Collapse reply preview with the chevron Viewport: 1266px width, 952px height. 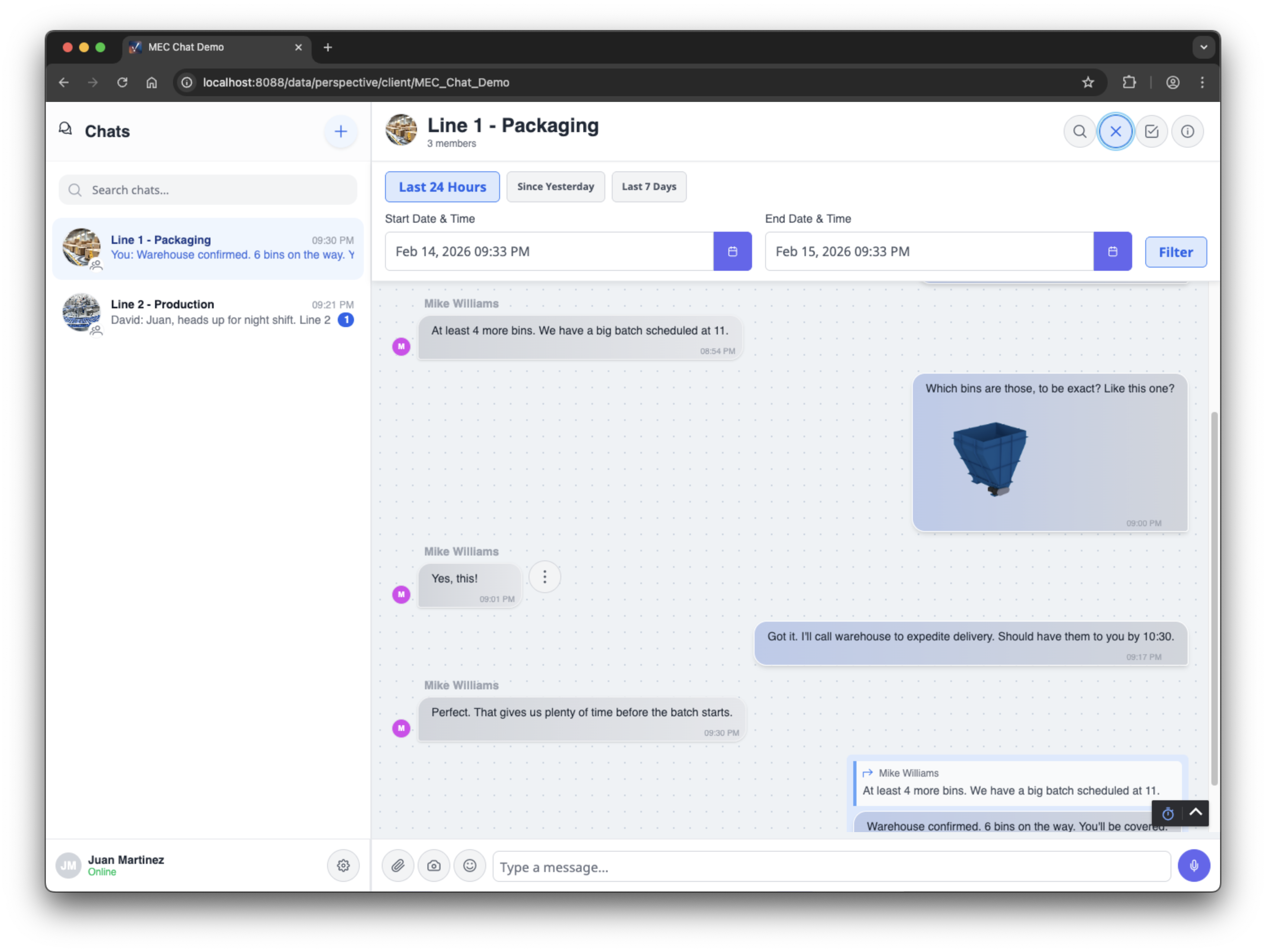1195,813
